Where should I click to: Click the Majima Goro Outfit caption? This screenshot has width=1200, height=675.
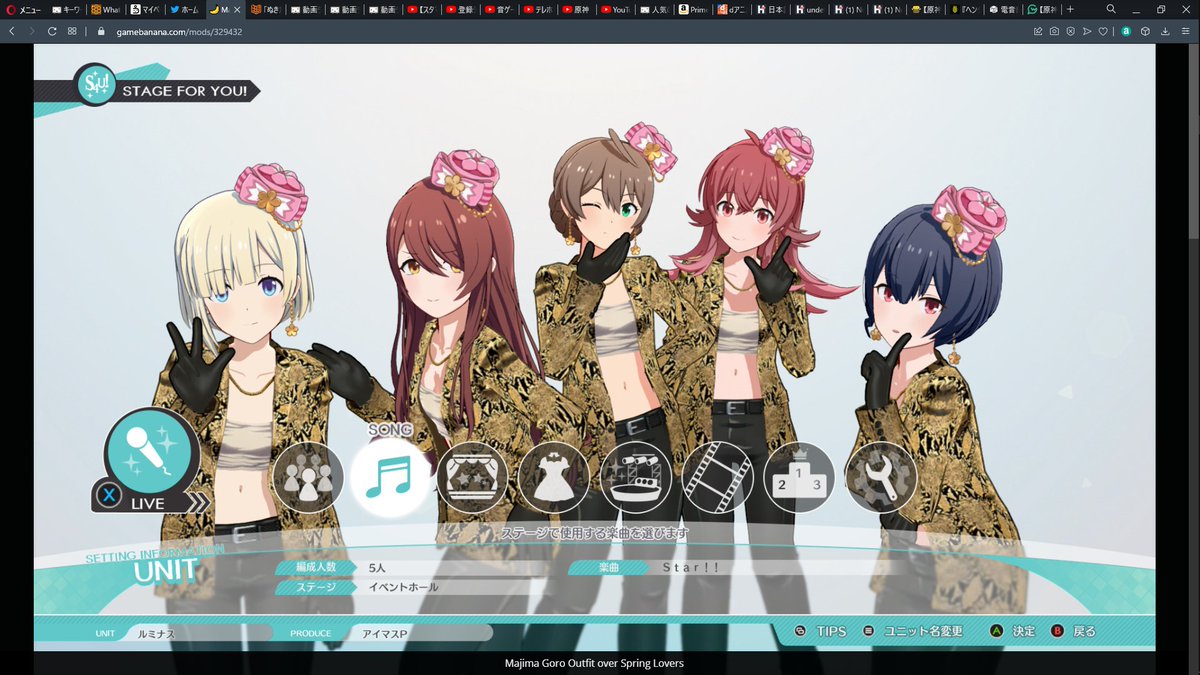pos(594,663)
